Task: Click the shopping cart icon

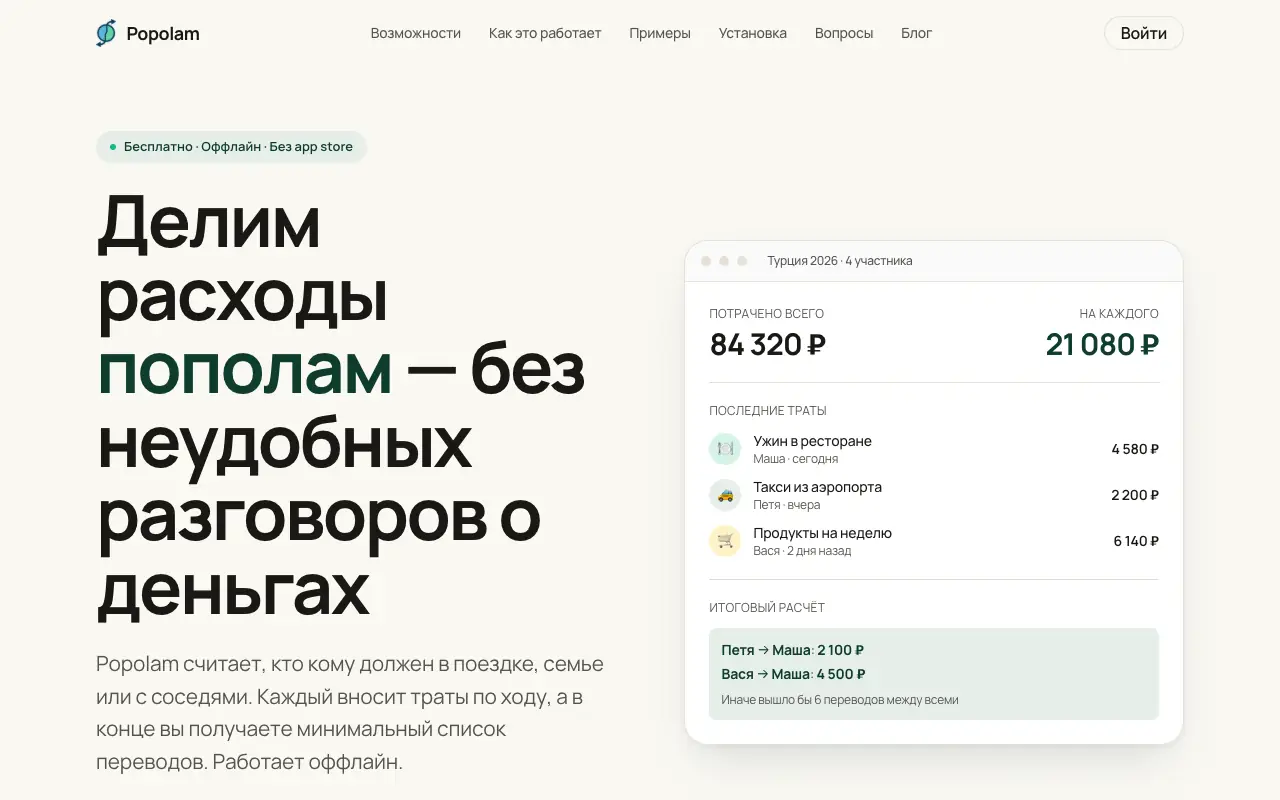Action: [725, 541]
